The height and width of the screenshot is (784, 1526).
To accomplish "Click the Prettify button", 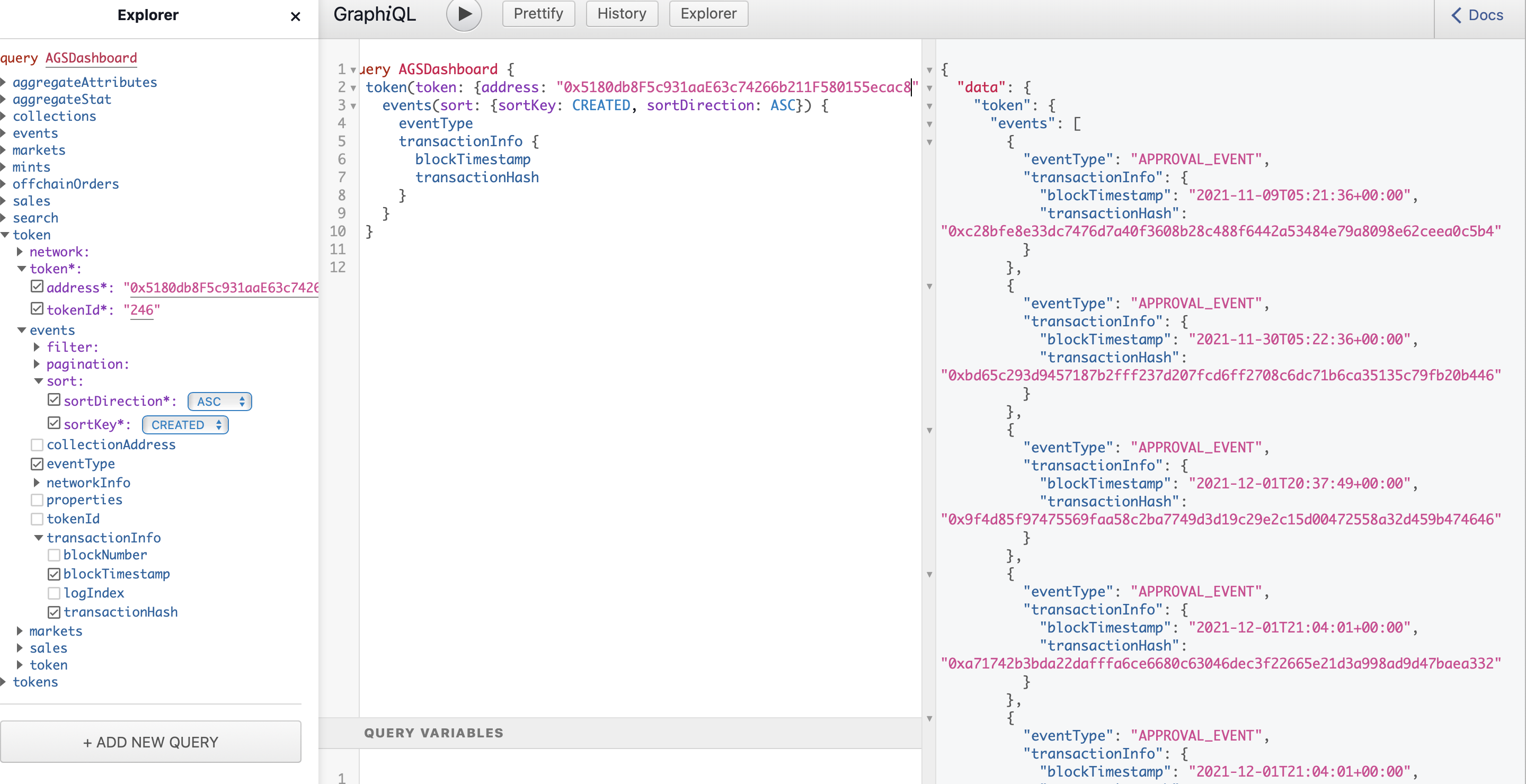I will (x=538, y=14).
